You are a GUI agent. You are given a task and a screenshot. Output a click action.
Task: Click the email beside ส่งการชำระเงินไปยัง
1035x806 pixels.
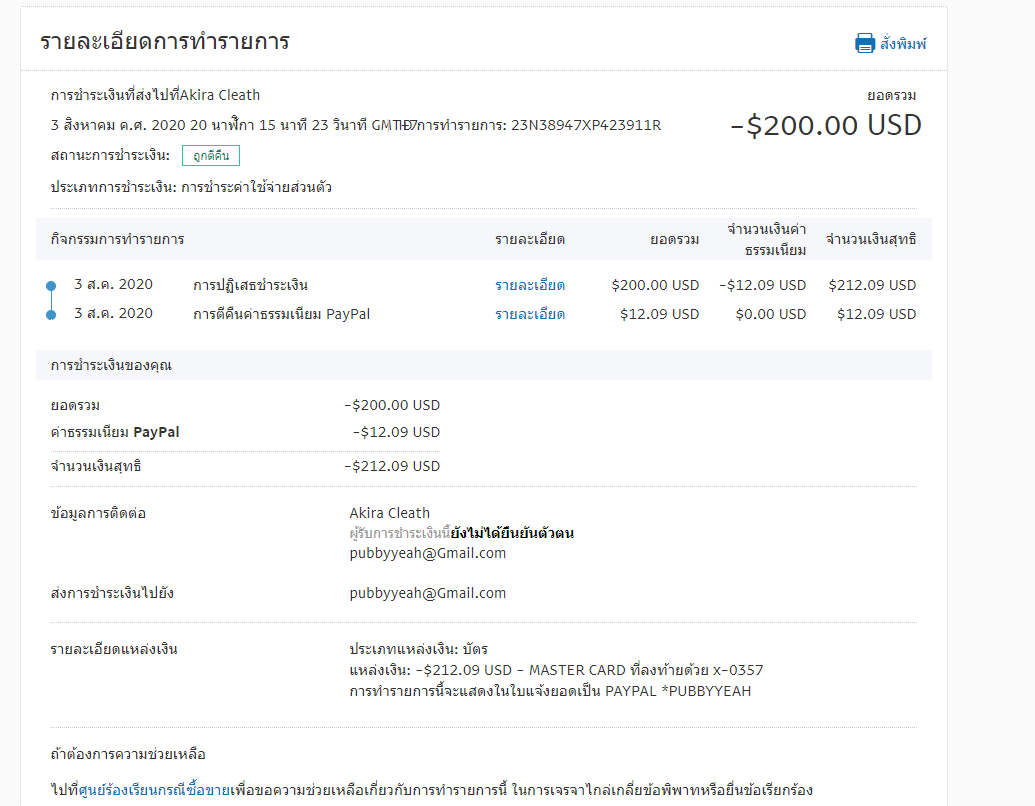tap(428, 593)
